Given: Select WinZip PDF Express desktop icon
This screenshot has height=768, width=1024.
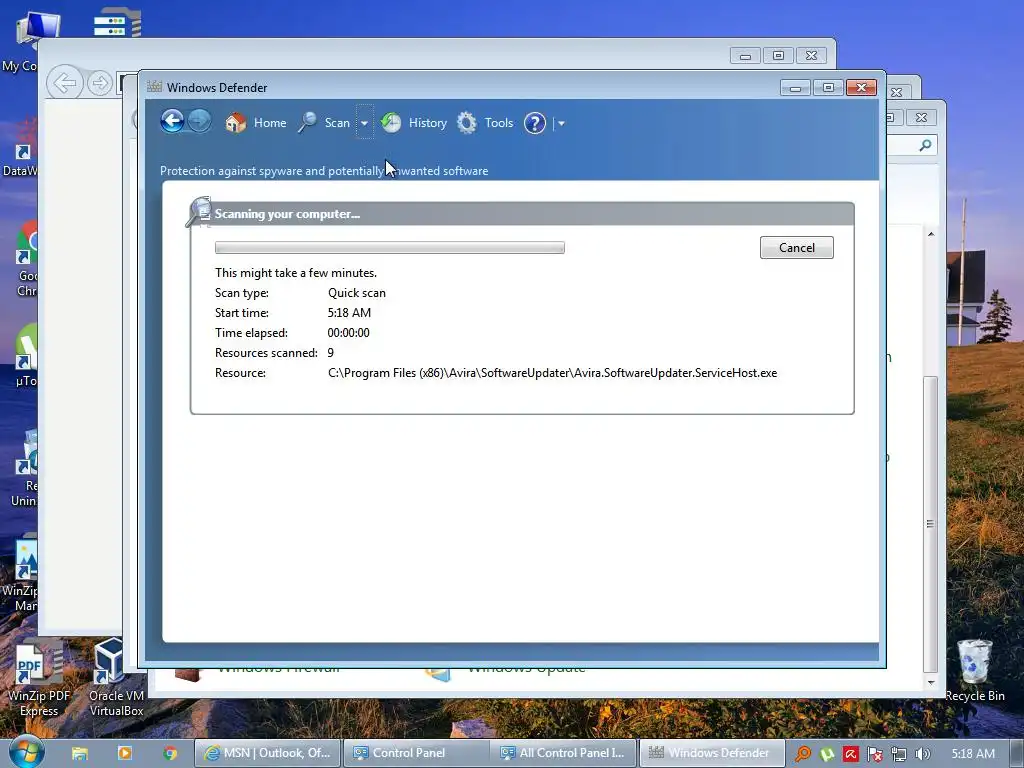Looking at the screenshot, I should pyautogui.click(x=39, y=677).
